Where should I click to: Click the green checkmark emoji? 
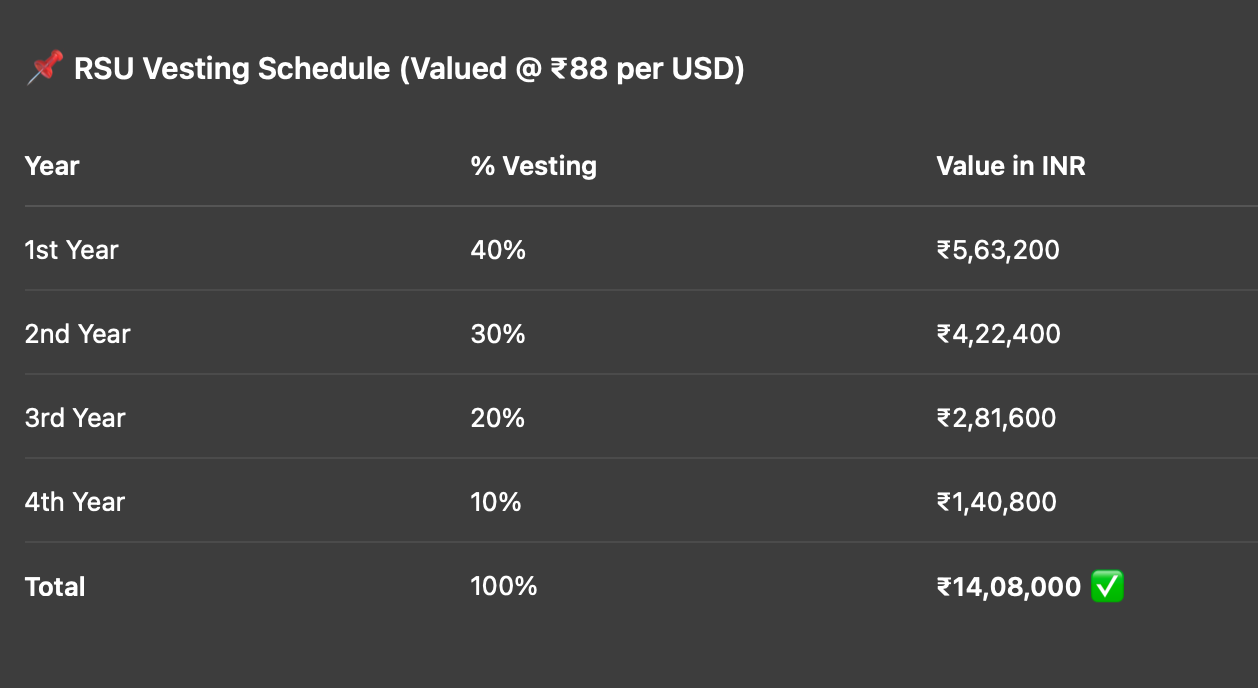coord(1107,587)
